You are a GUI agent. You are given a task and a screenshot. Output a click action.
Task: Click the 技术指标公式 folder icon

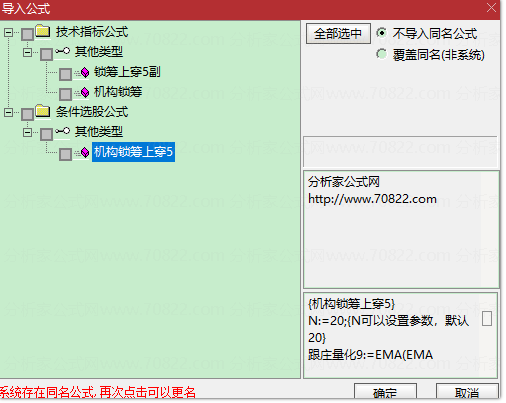(43, 31)
